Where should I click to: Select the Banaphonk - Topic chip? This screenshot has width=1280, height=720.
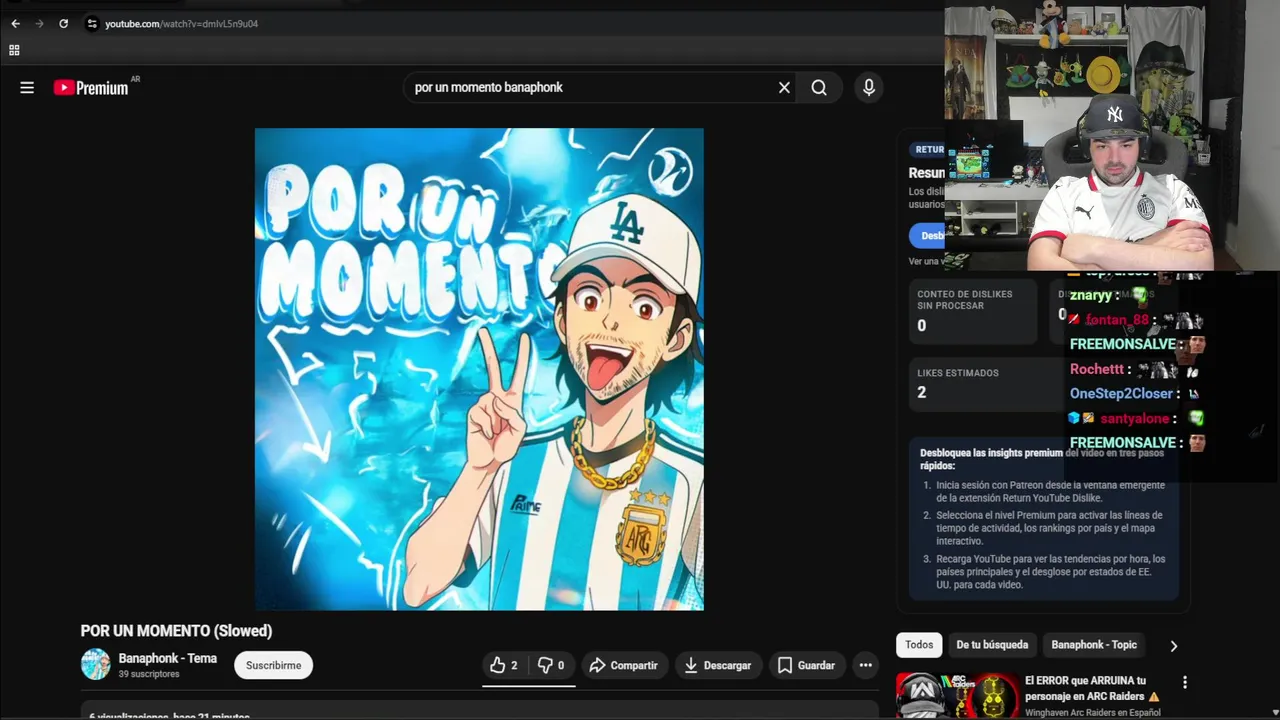[x=1094, y=645]
